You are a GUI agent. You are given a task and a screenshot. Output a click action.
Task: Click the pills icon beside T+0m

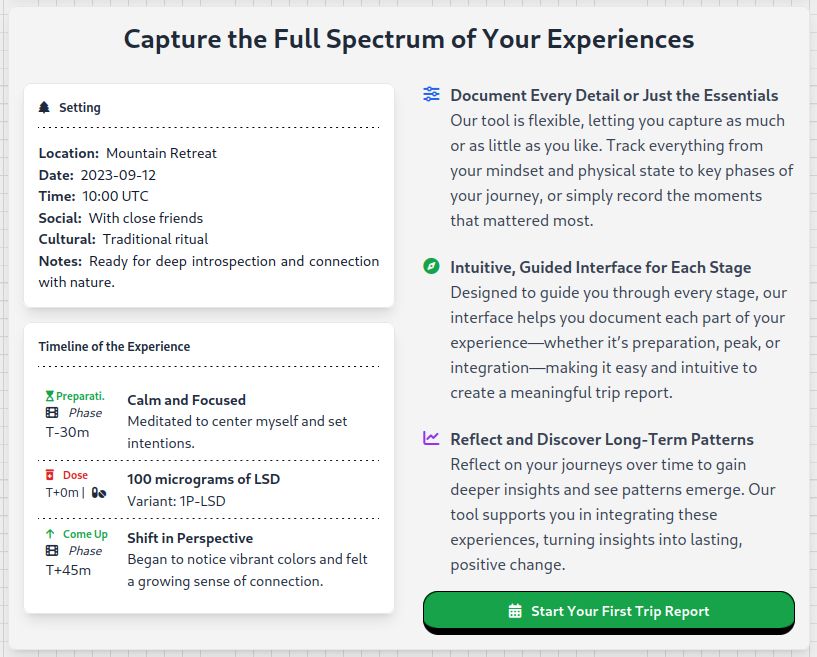tap(99, 492)
